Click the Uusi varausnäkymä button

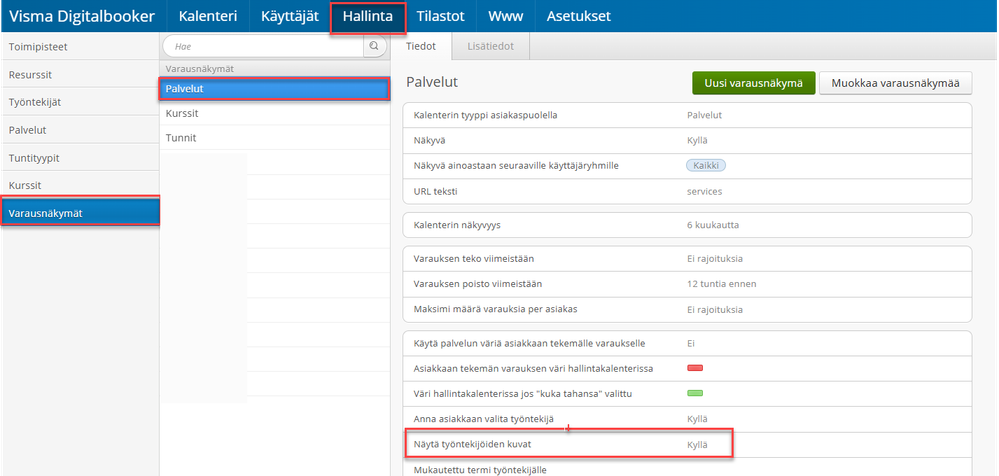pyautogui.click(x=754, y=83)
